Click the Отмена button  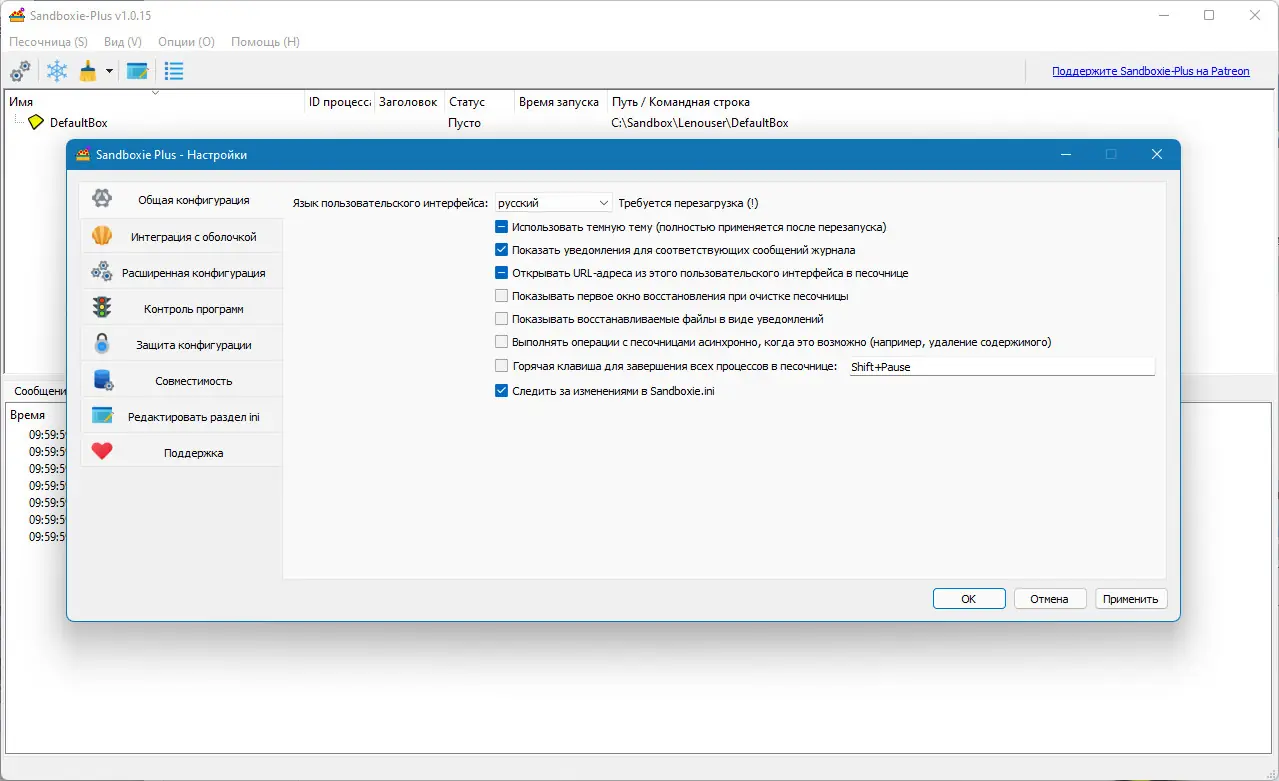pos(1050,599)
